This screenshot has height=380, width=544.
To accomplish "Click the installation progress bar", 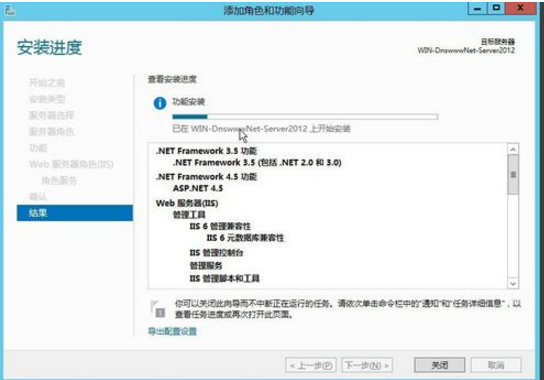I will (x=305, y=117).
